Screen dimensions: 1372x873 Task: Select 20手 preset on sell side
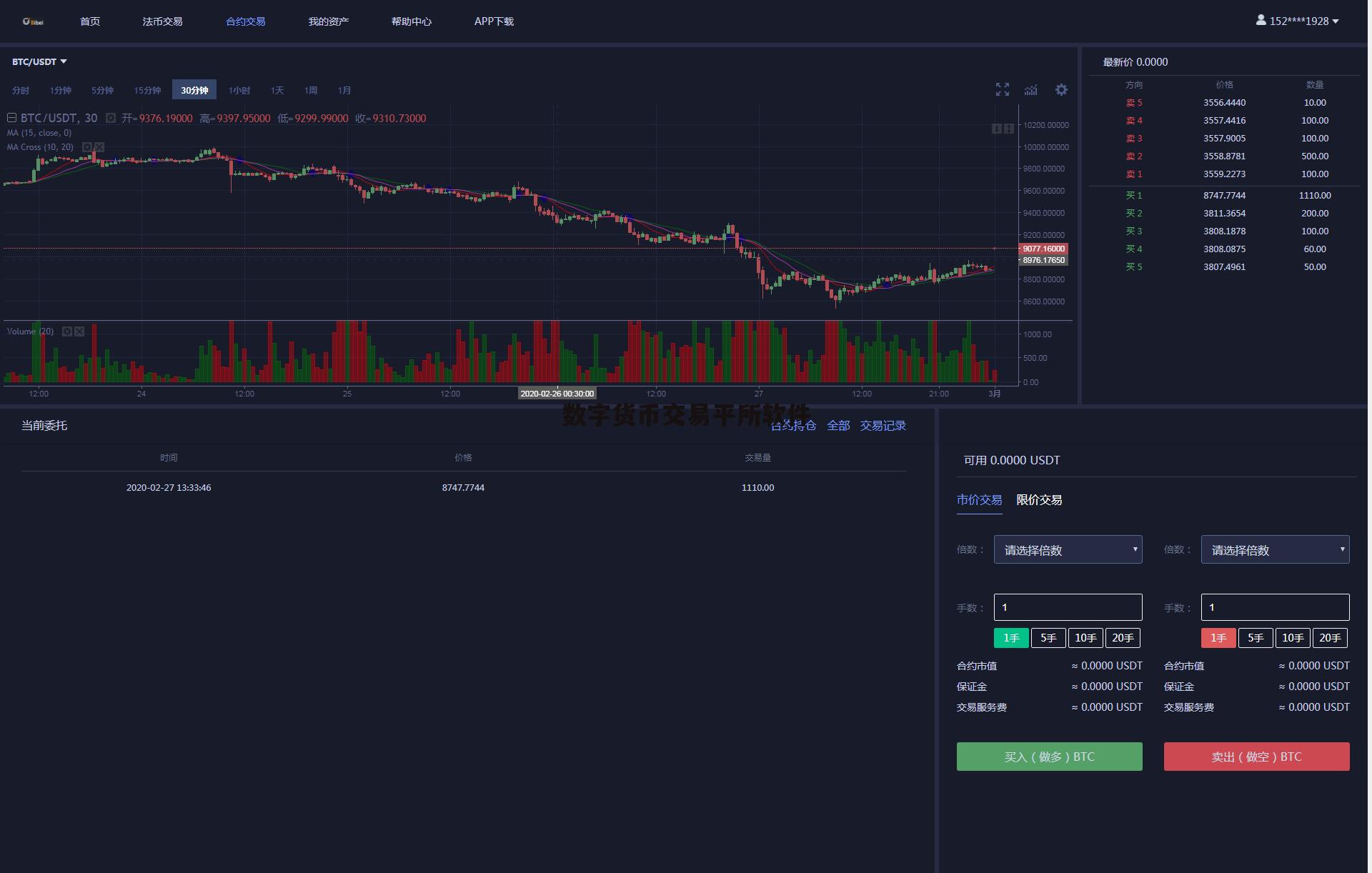coord(1329,638)
